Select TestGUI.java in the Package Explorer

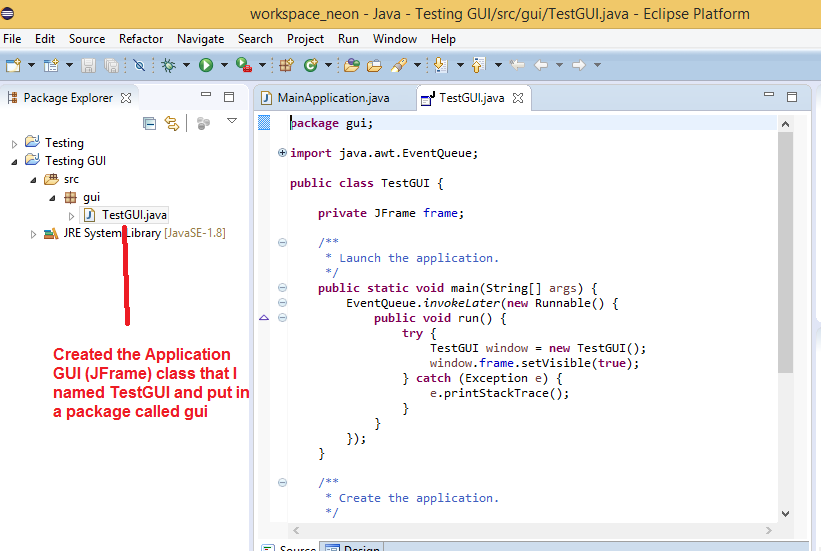[x=134, y=215]
